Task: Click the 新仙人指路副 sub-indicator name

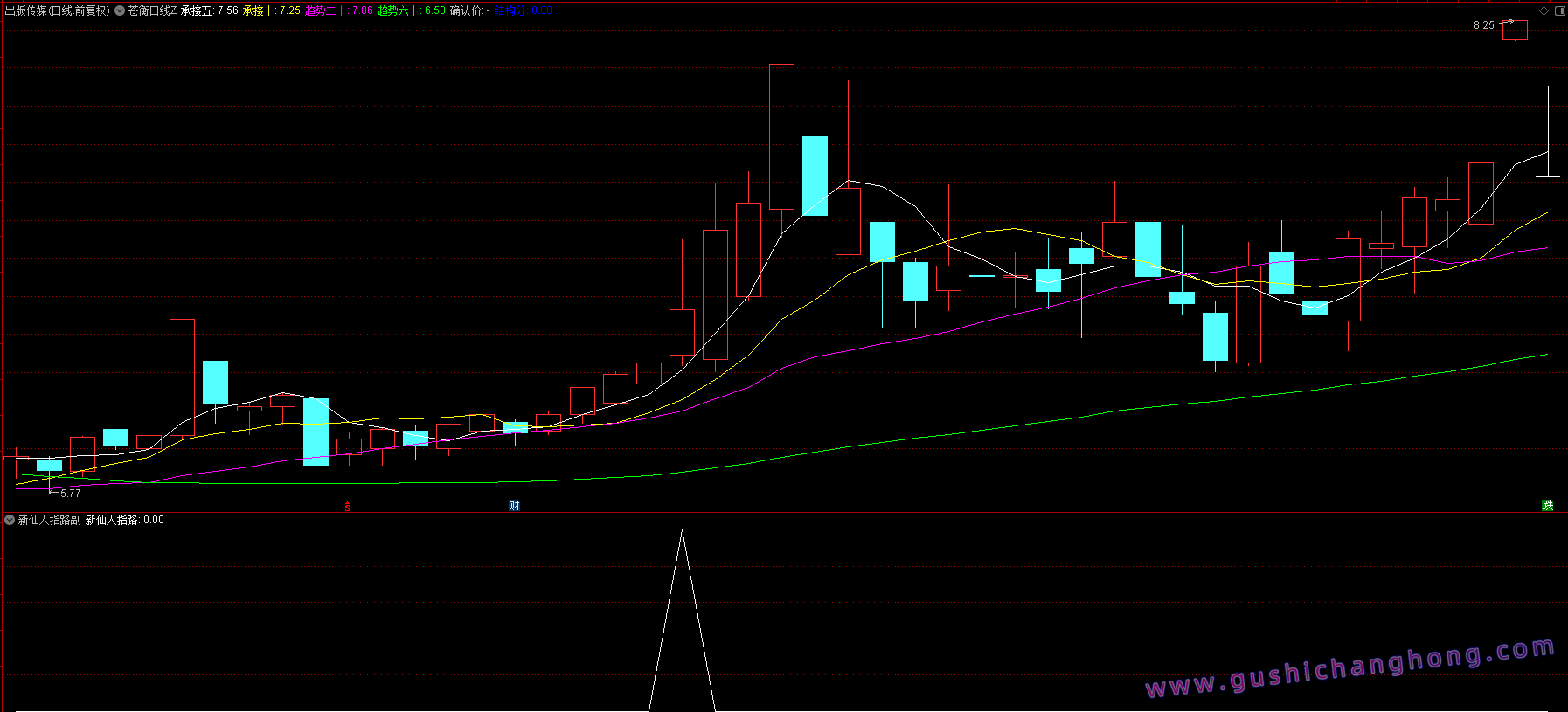Action: pos(49,520)
